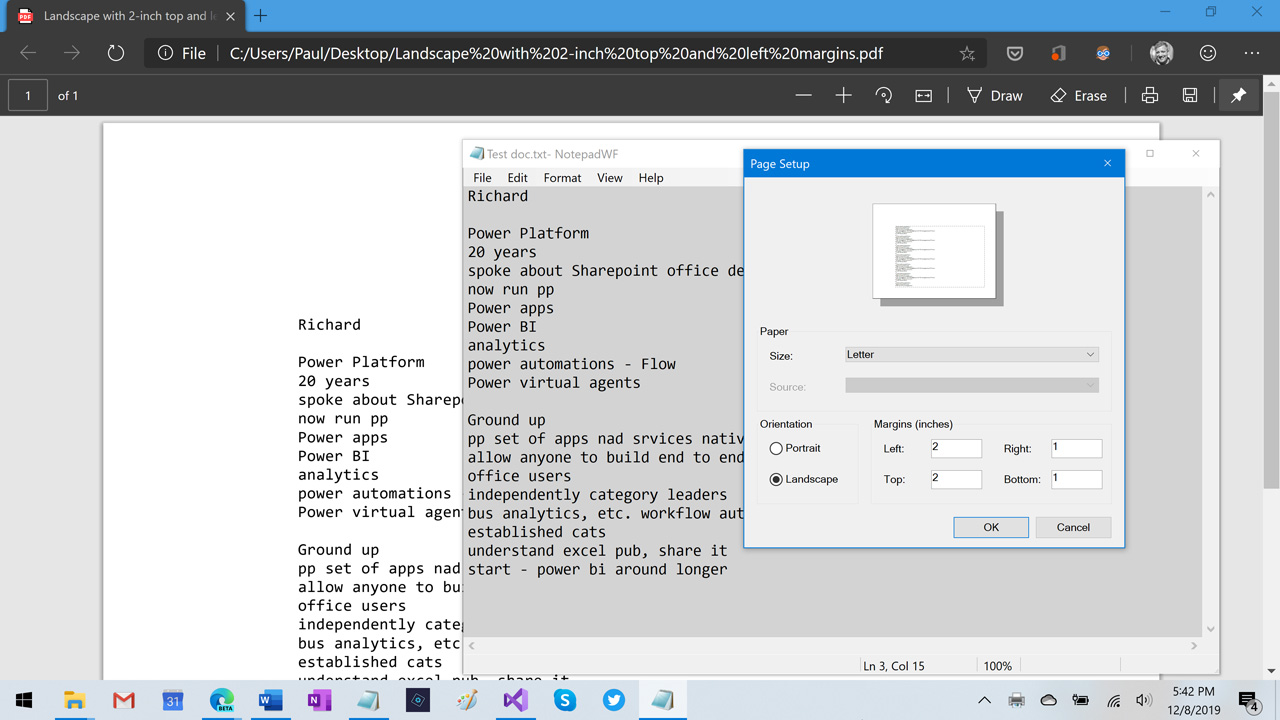
Task: Click the Save icon in PDF toolbar
Action: coord(1190,96)
